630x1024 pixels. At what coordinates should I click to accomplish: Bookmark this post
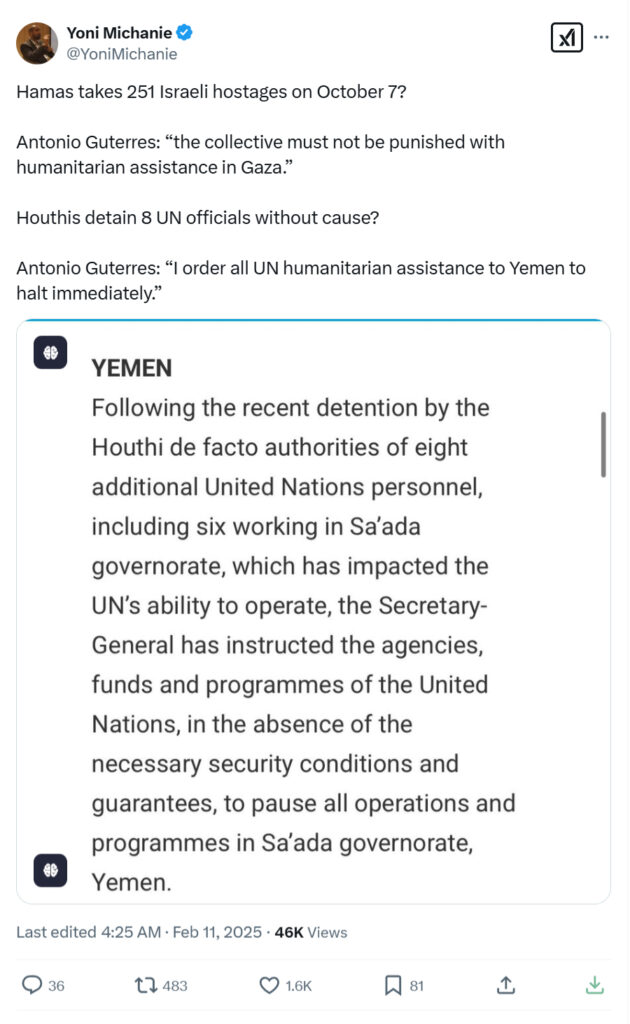(393, 985)
